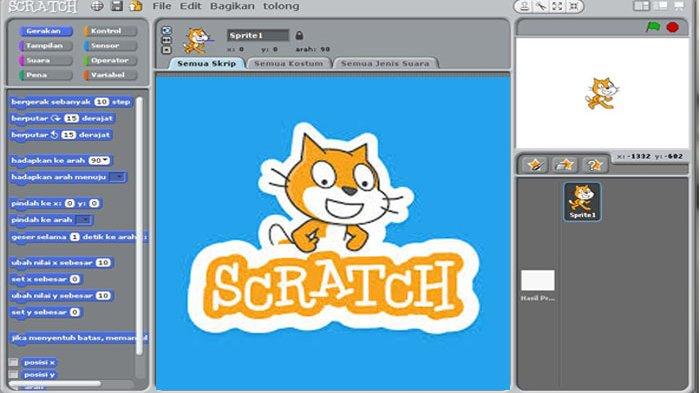Click the Sprite1 name field
The width and height of the screenshot is (700, 393).
click(258, 35)
